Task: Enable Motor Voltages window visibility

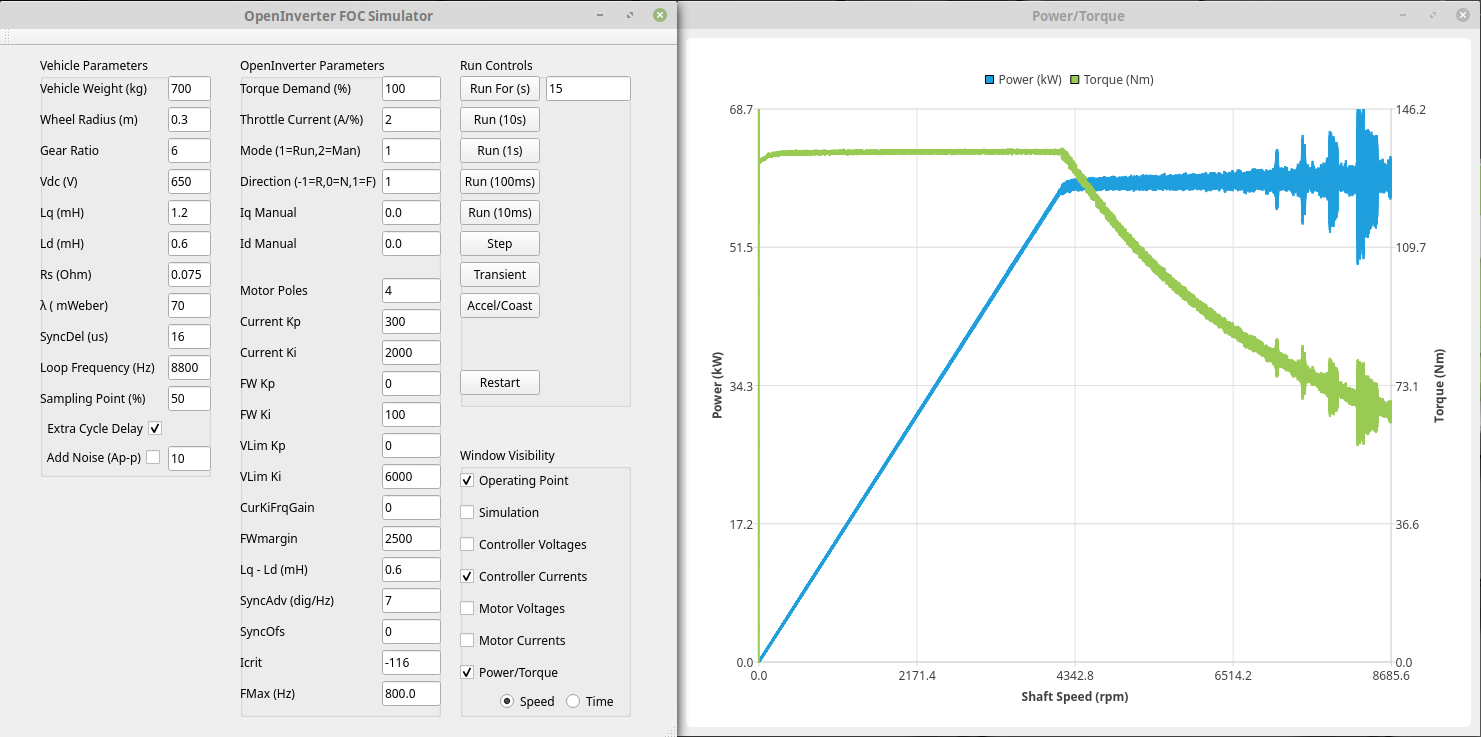Action: 467,608
